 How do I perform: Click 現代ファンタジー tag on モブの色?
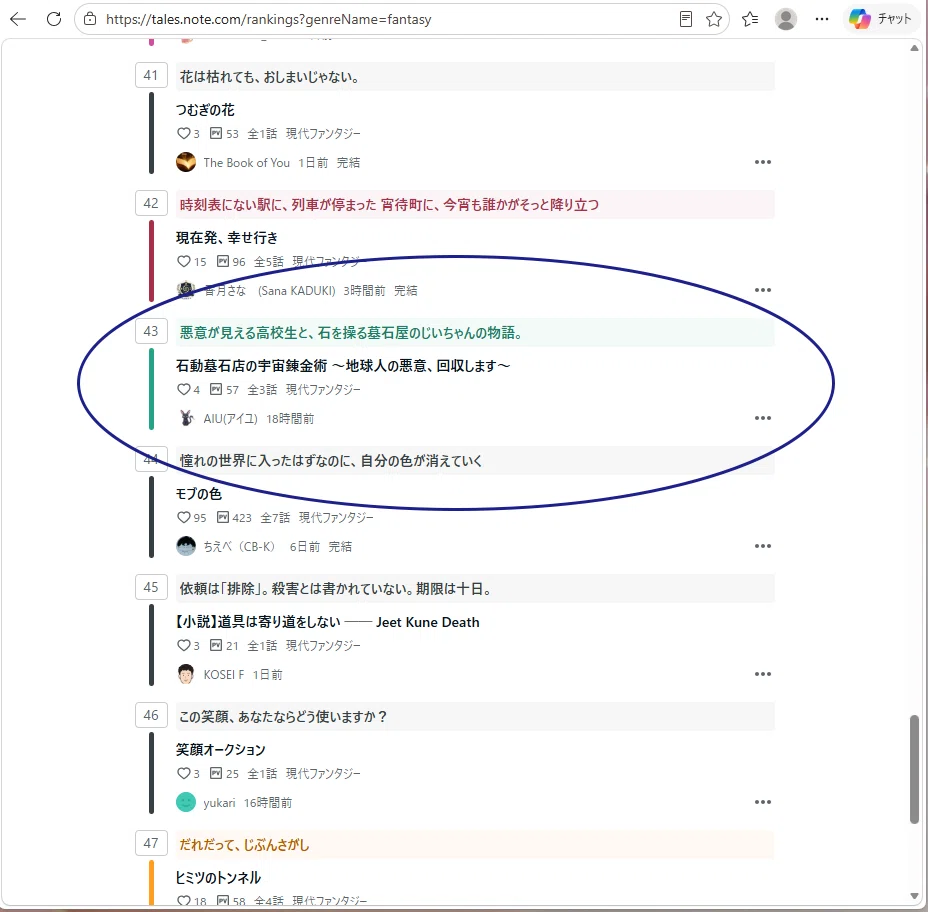point(336,518)
